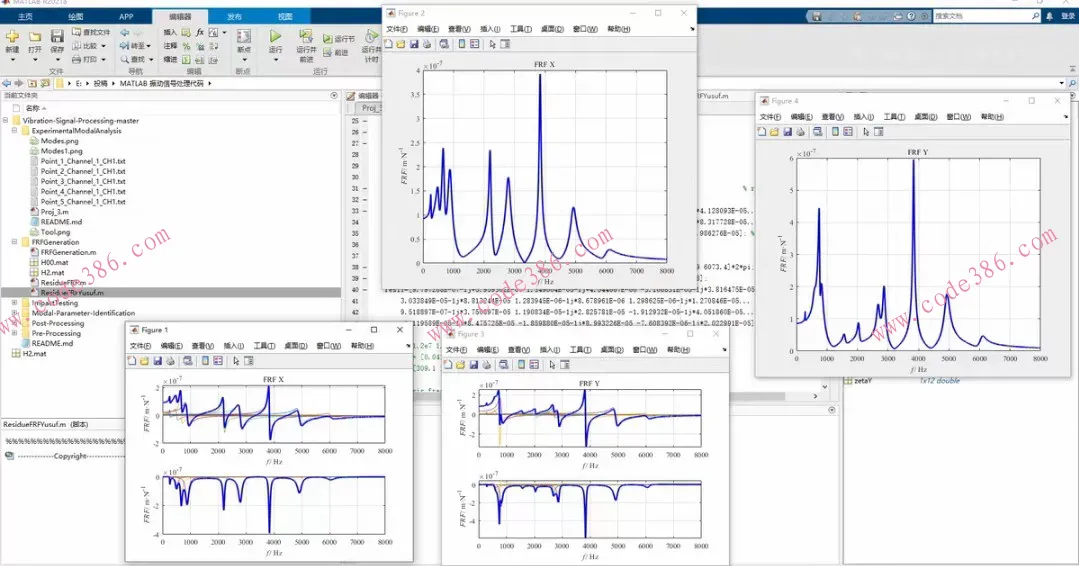Switch to the 绘图 (Plots) ribbon tab
Viewport: 1079px width, 566px height.
76,17
